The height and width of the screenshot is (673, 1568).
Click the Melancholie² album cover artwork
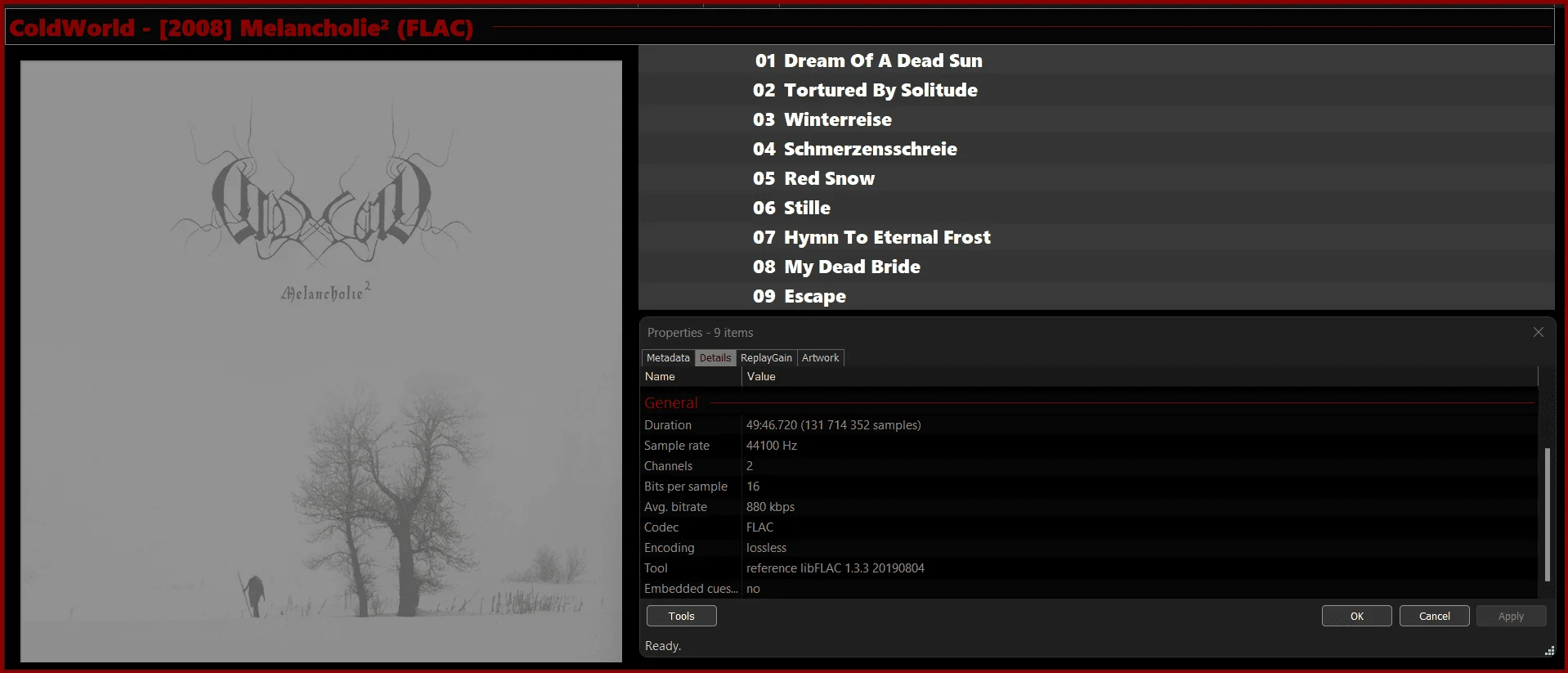coord(321,361)
